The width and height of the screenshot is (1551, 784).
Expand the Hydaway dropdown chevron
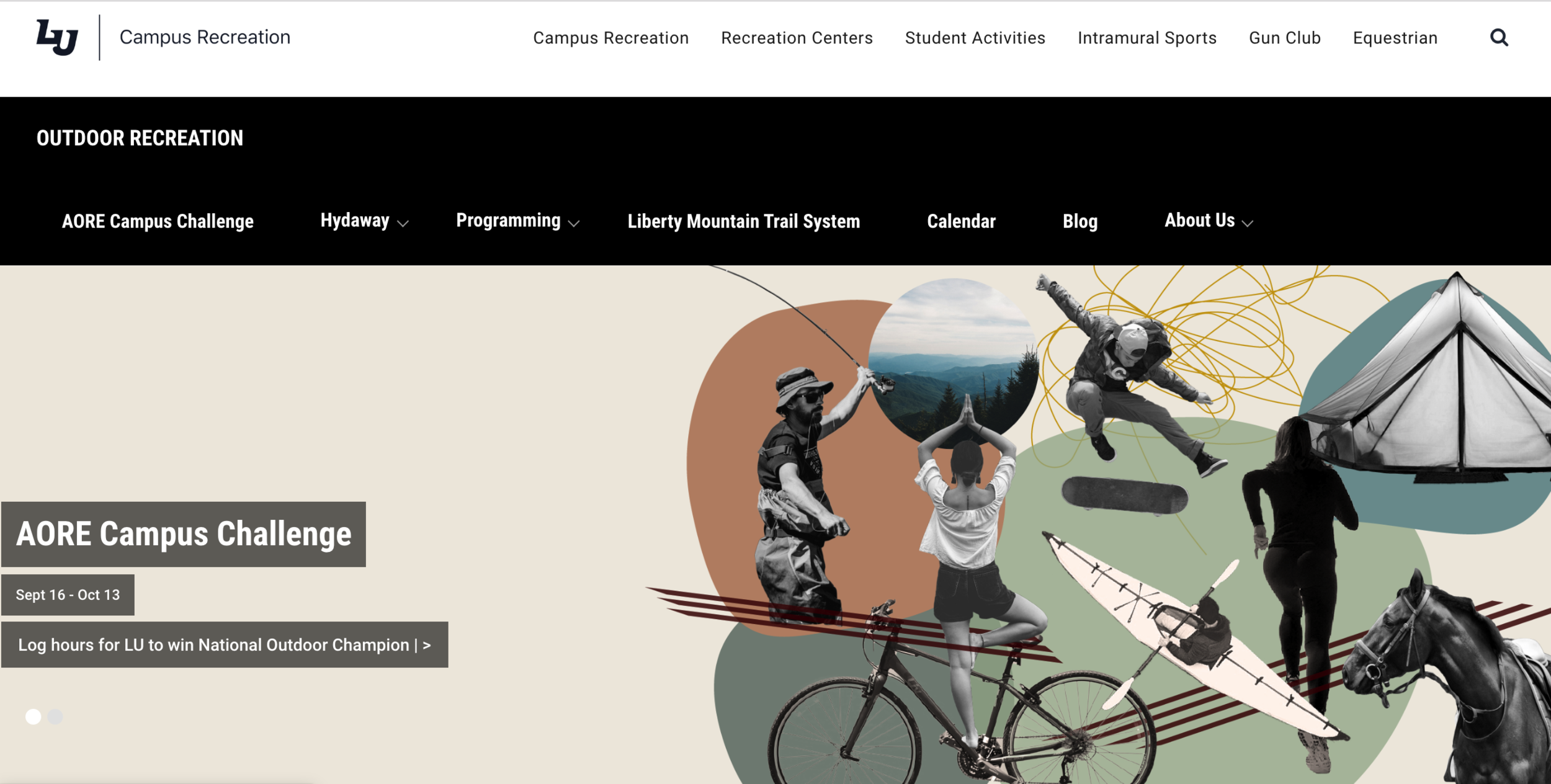click(x=403, y=224)
